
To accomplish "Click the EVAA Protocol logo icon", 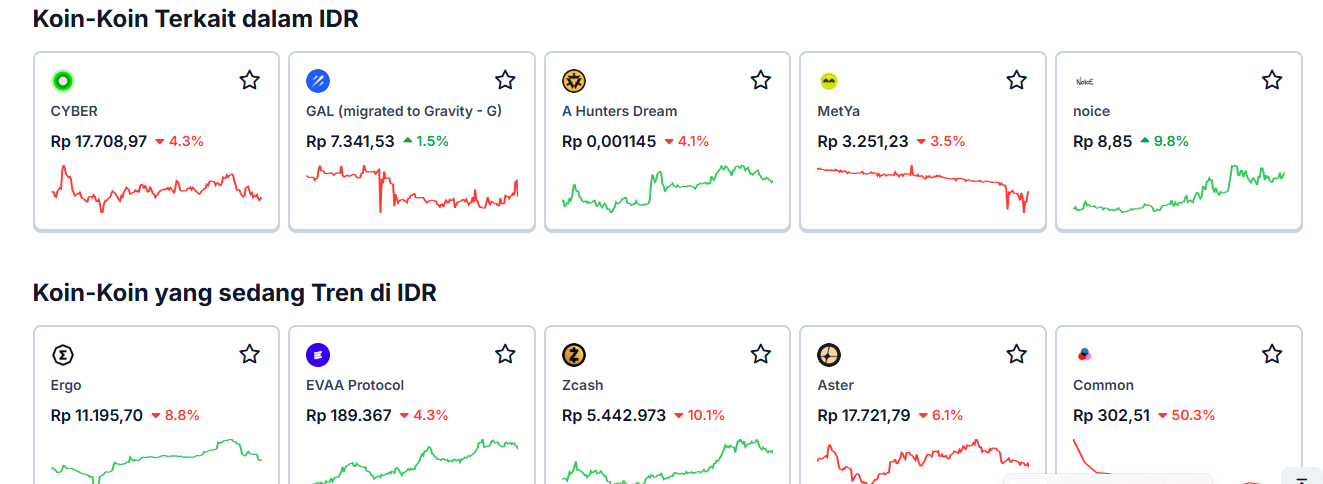I will (318, 355).
